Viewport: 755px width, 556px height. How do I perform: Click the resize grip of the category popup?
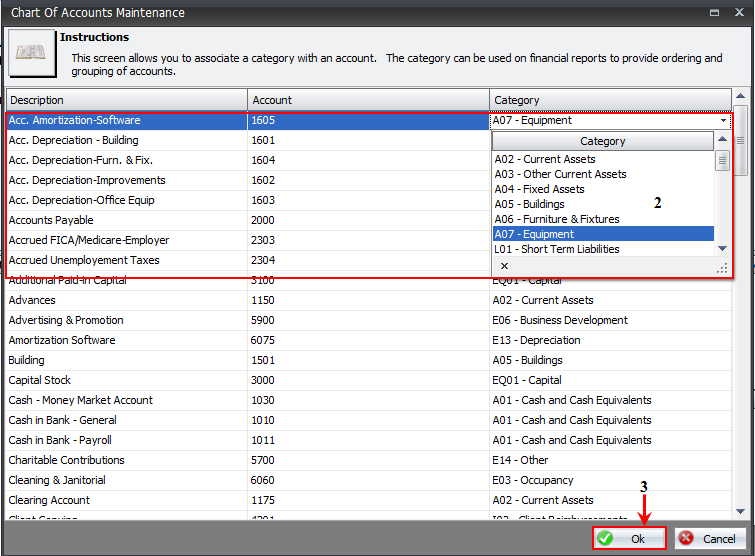[721, 268]
